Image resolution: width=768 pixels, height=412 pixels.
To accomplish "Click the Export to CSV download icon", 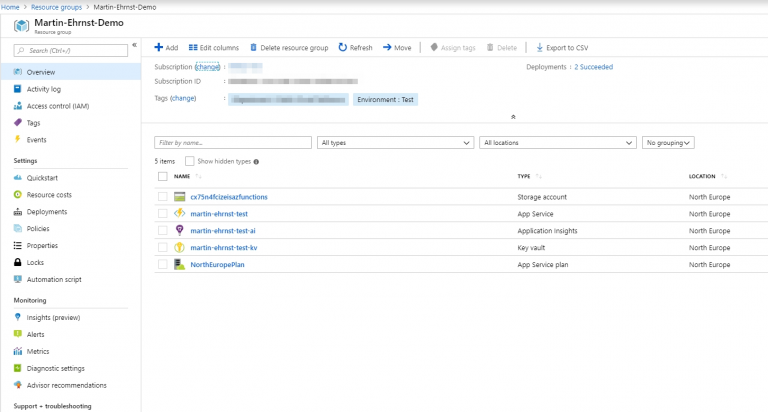I will click(540, 47).
